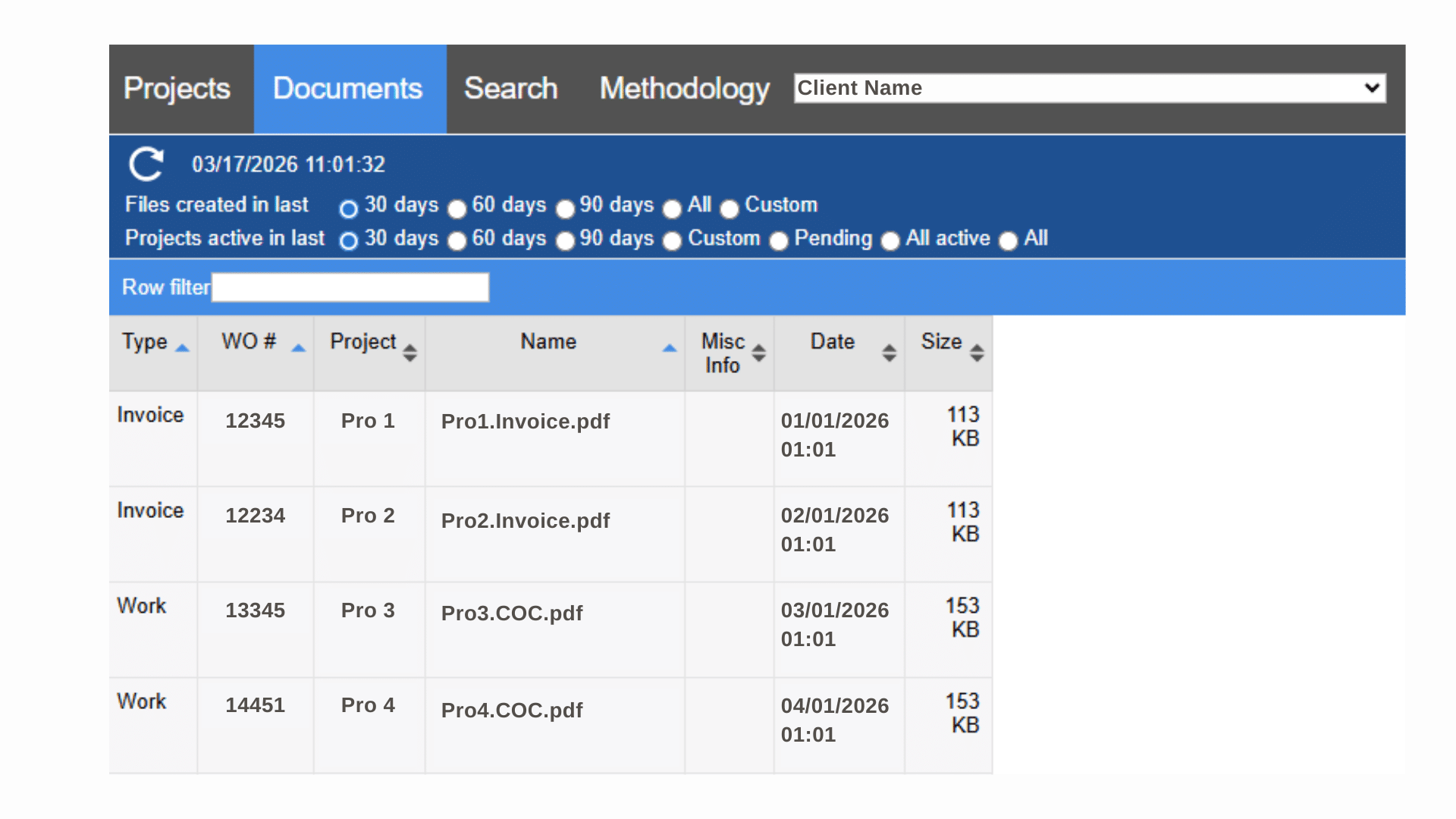Toggle Size column sort arrows
1456x819 pixels.
(977, 353)
